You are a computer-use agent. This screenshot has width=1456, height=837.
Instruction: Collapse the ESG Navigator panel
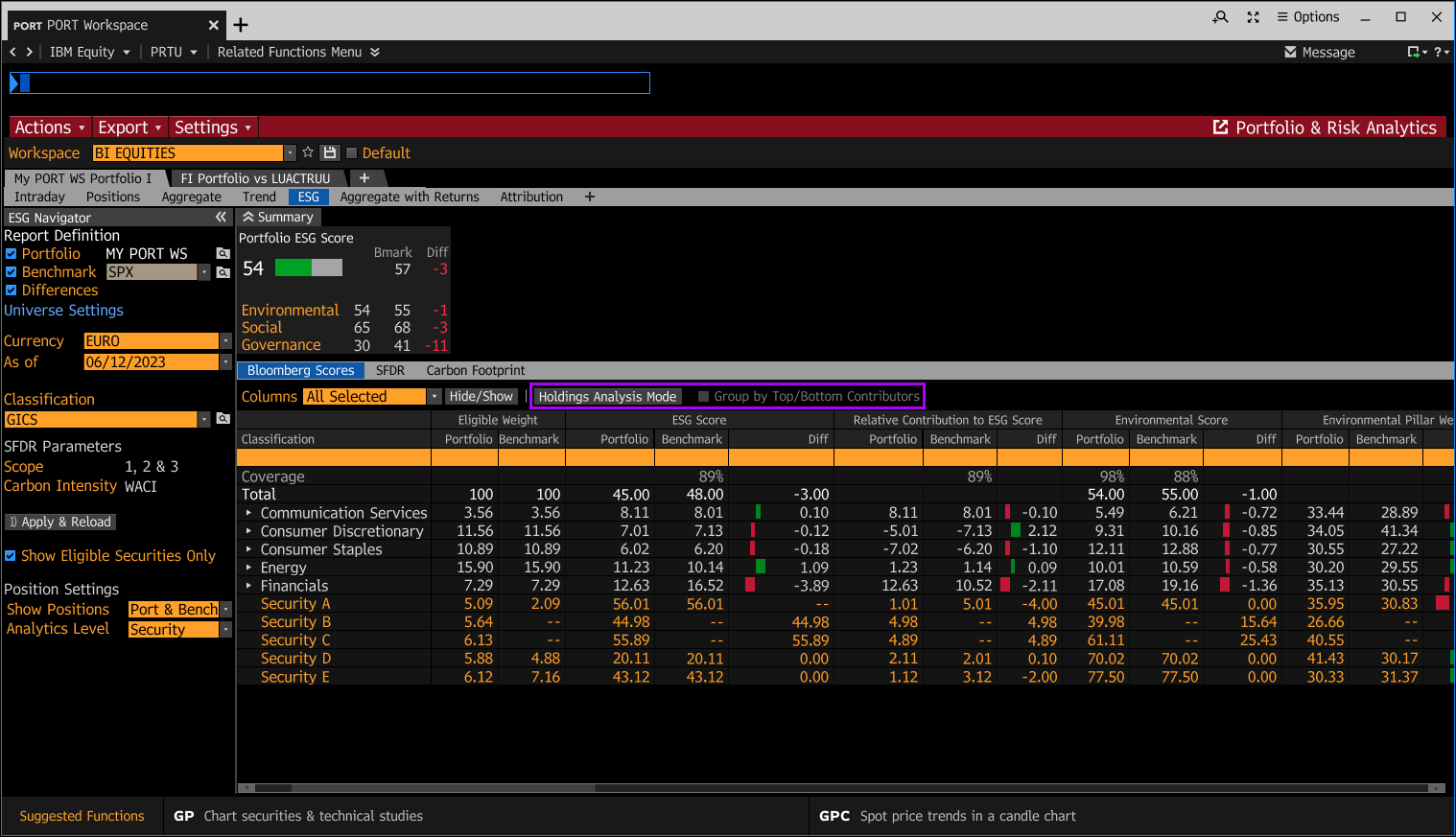(221, 218)
